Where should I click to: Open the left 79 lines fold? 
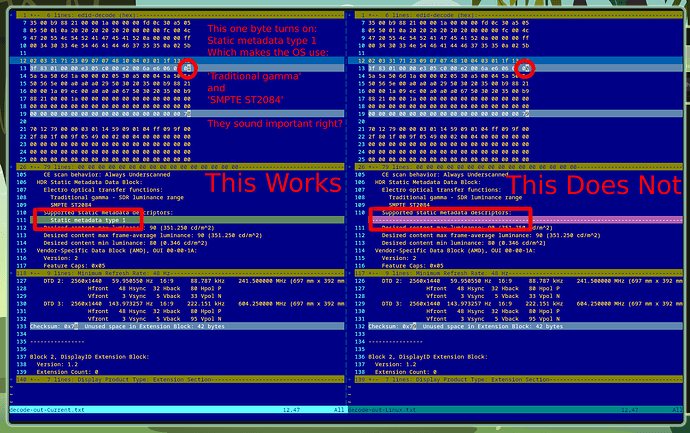(180, 167)
